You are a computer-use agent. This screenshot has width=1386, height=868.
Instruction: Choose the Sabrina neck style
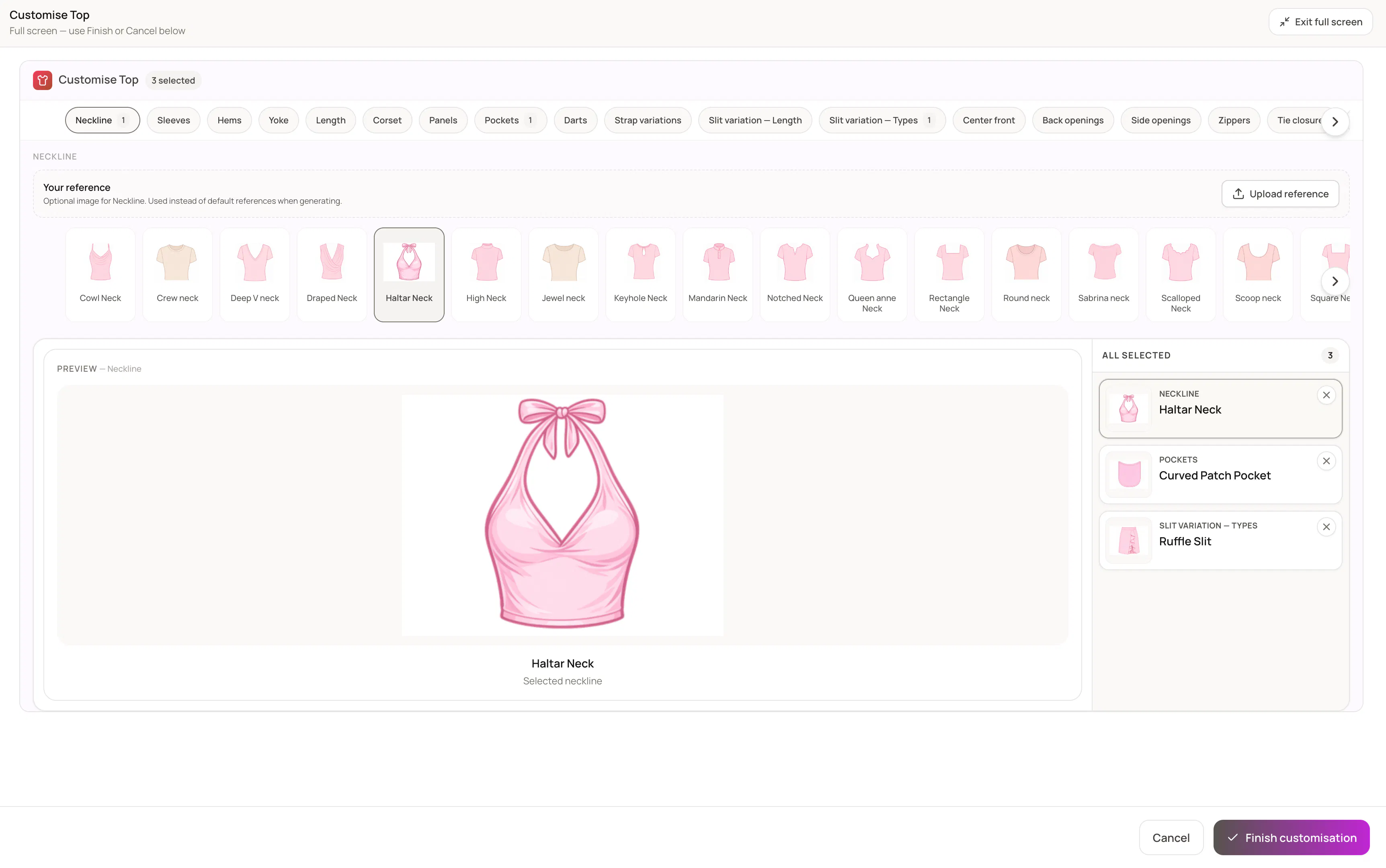pyautogui.click(x=1103, y=275)
